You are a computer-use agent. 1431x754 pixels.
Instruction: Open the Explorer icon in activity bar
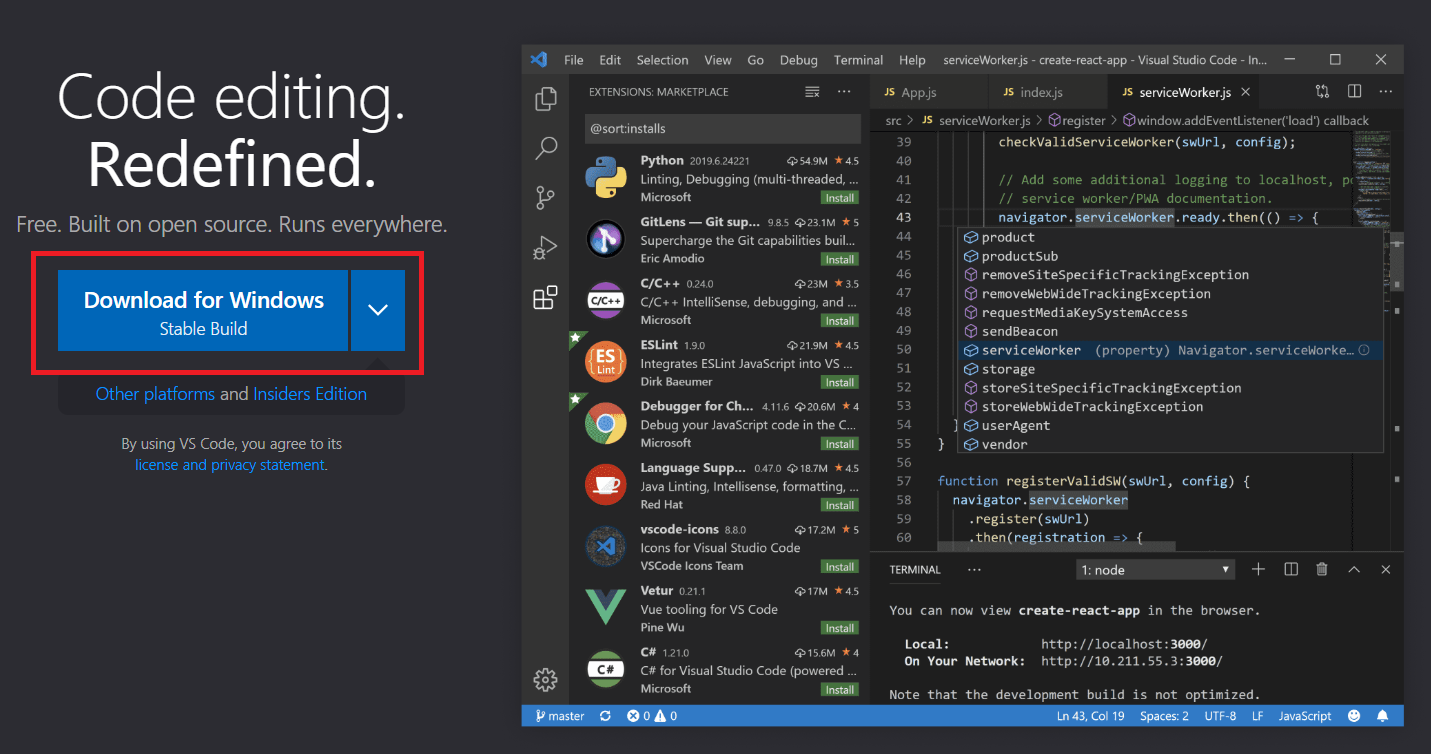tap(546, 99)
